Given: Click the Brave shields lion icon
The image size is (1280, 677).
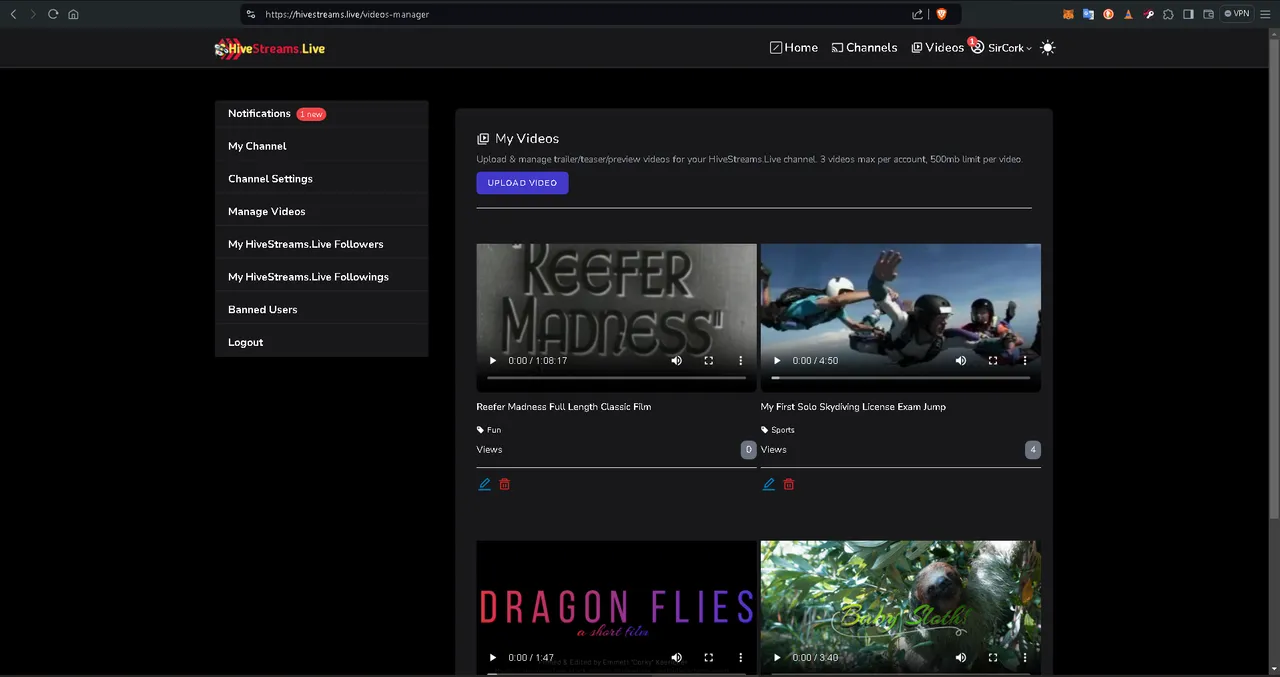Looking at the screenshot, I should click(941, 14).
